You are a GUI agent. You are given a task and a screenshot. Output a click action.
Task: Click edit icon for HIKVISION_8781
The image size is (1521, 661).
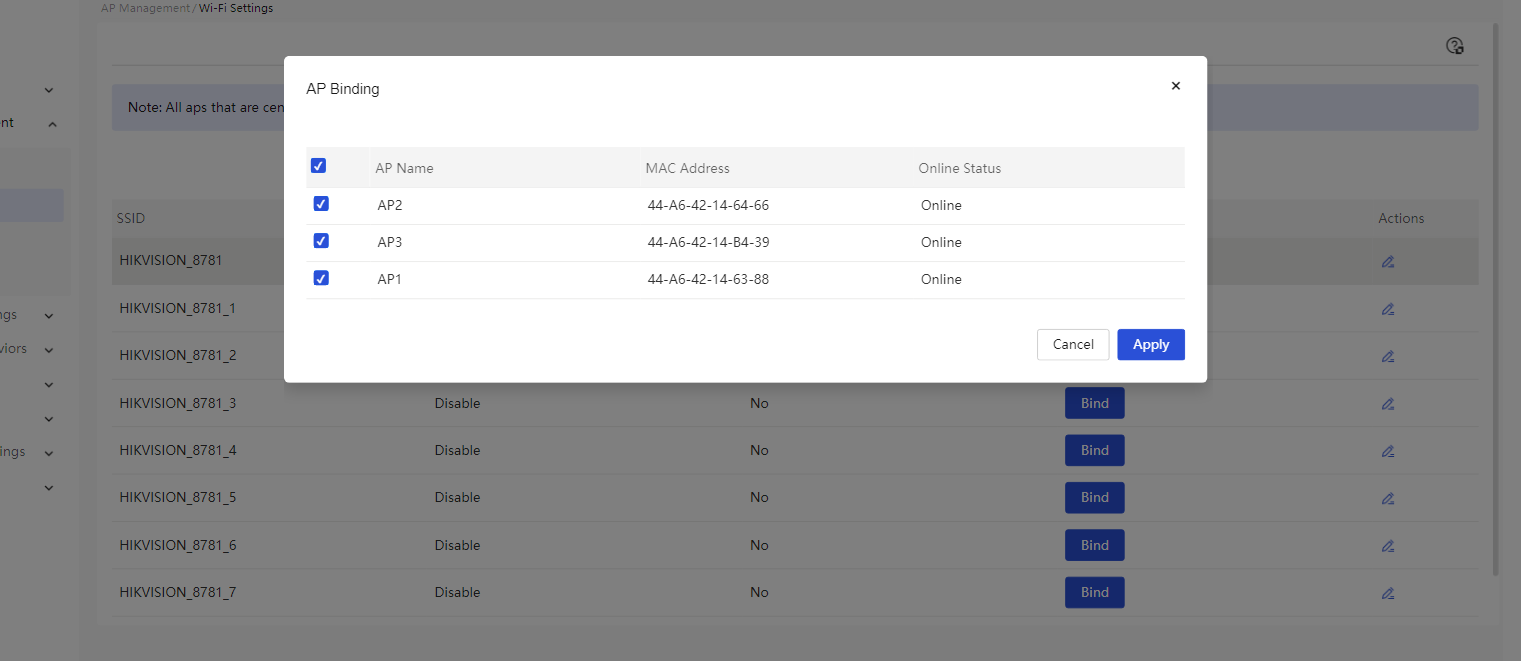click(1387, 262)
